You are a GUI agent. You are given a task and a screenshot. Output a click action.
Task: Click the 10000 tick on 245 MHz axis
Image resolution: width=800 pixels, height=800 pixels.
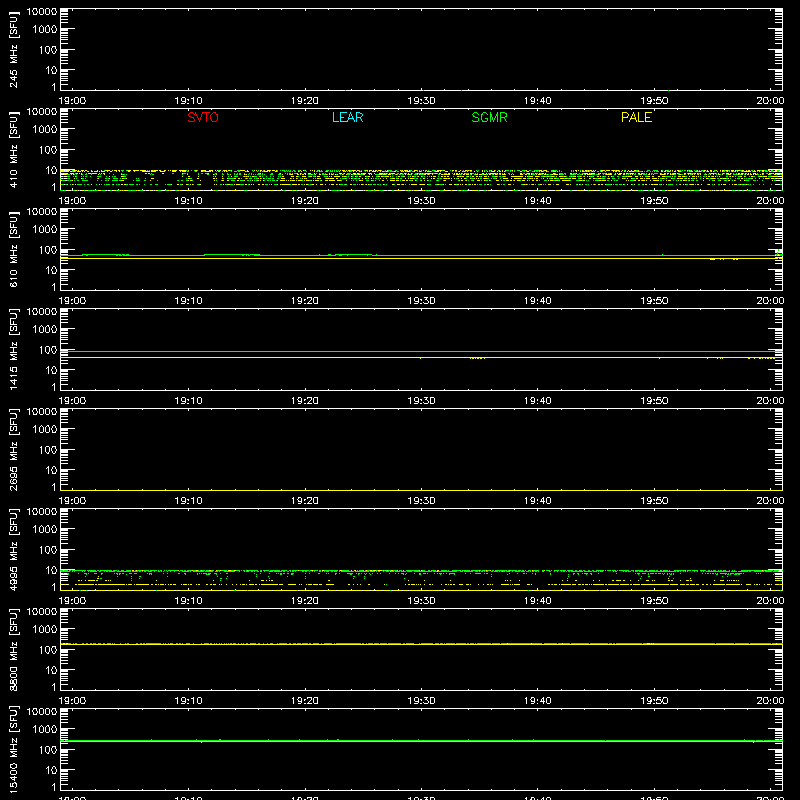[x=42, y=12]
